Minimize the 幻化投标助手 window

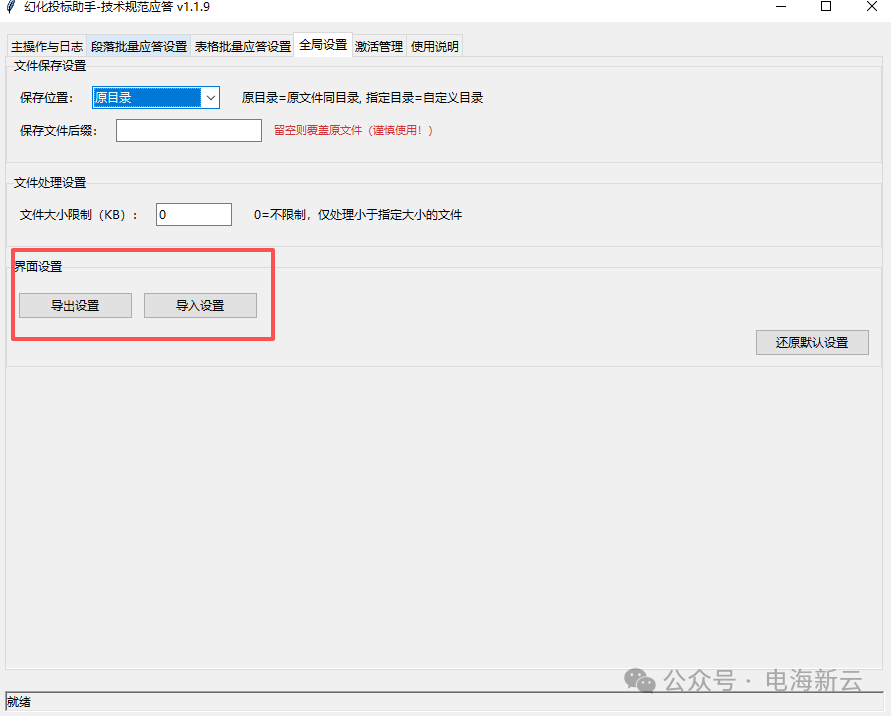[779, 7]
